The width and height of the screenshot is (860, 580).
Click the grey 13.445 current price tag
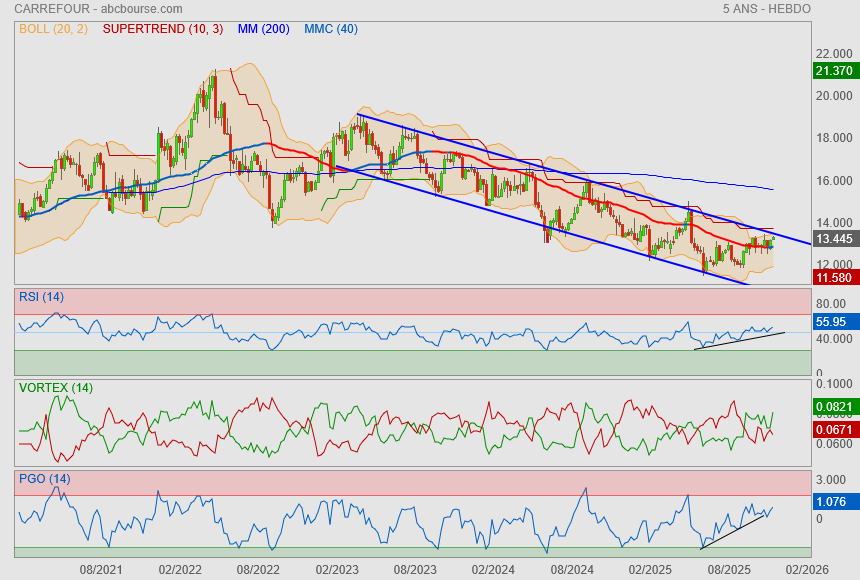[833, 239]
